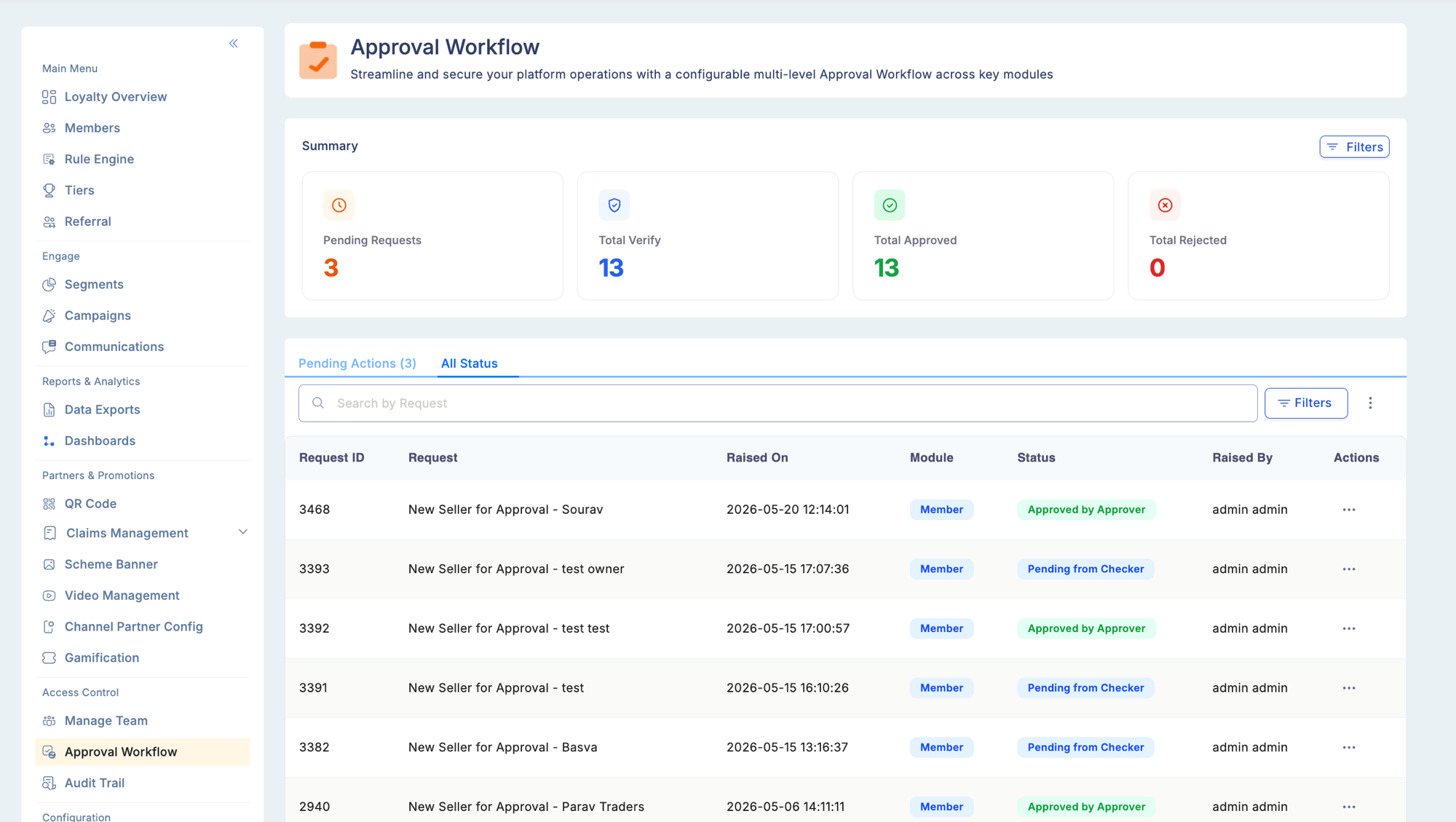Click request text 'New Seller for Approval - Sourav'
This screenshot has width=1456, height=822.
pyautogui.click(x=505, y=510)
